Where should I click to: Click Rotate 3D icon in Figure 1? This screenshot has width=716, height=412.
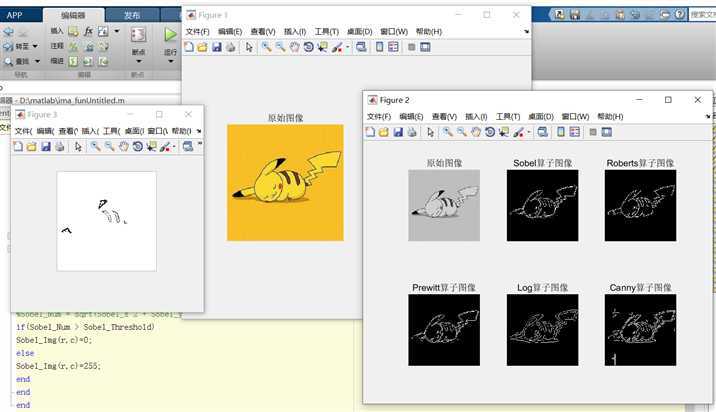pyautogui.click(x=309, y=47)
